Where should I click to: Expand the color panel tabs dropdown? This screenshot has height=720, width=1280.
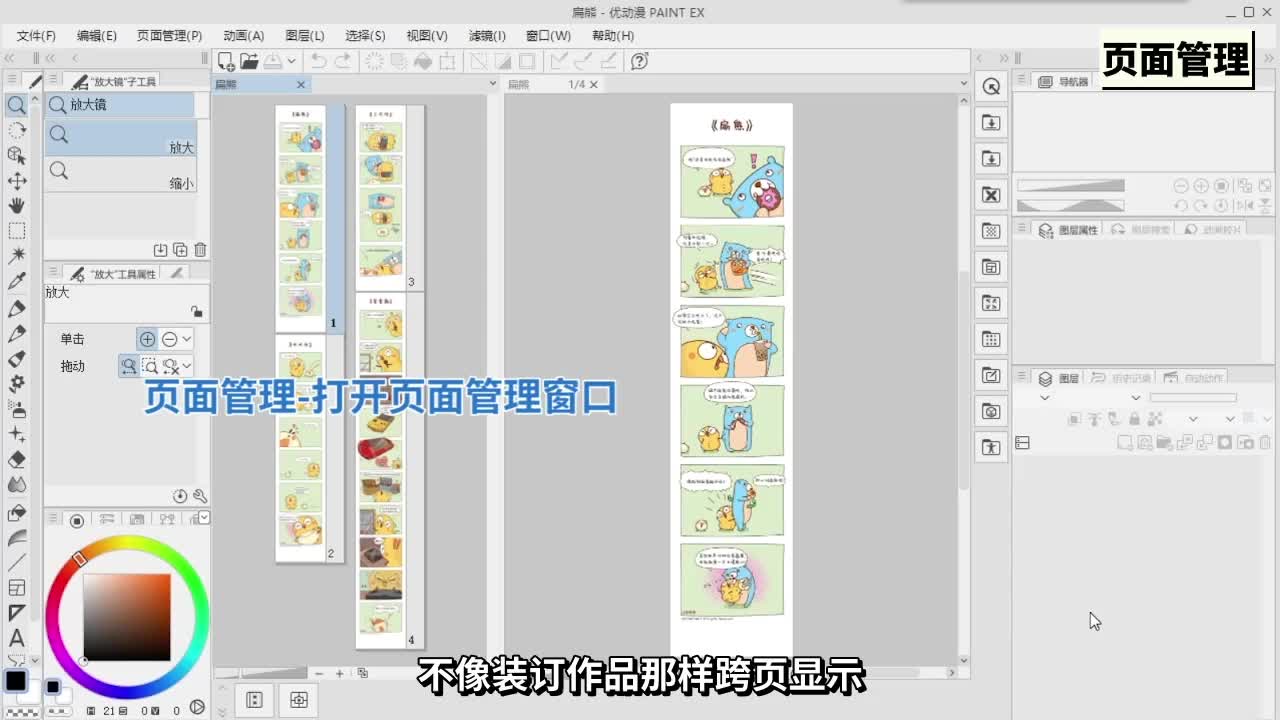[x=204, y=518]
